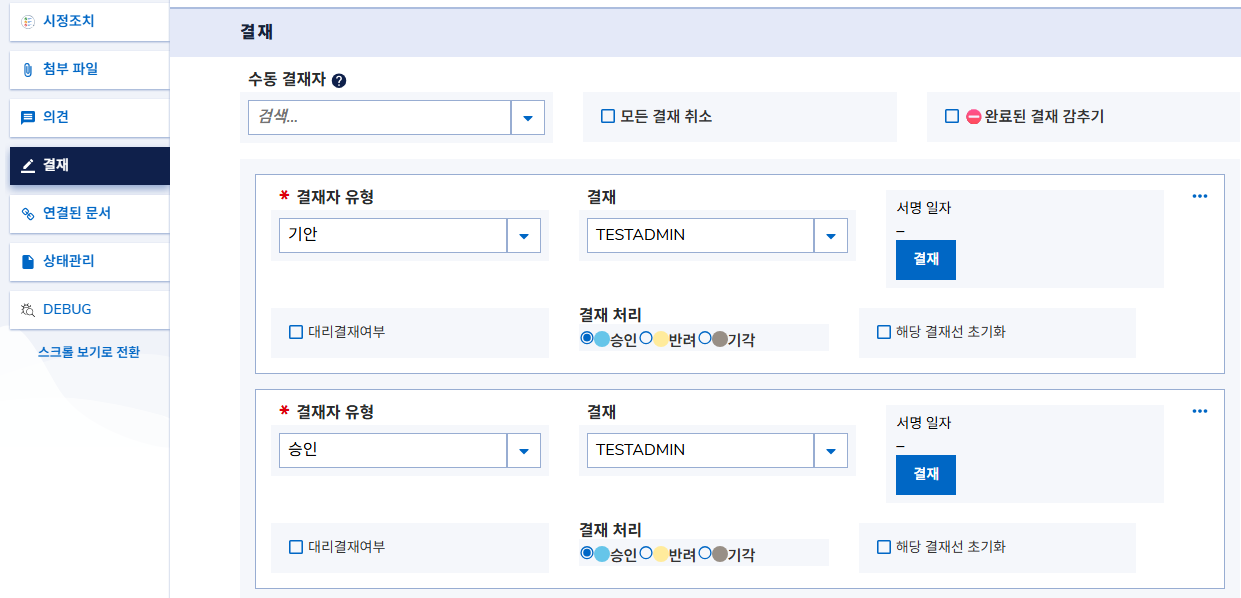Click the 시정조치 sidebar icon
This screenshot has height=598, width=1241.
(28, 21)
